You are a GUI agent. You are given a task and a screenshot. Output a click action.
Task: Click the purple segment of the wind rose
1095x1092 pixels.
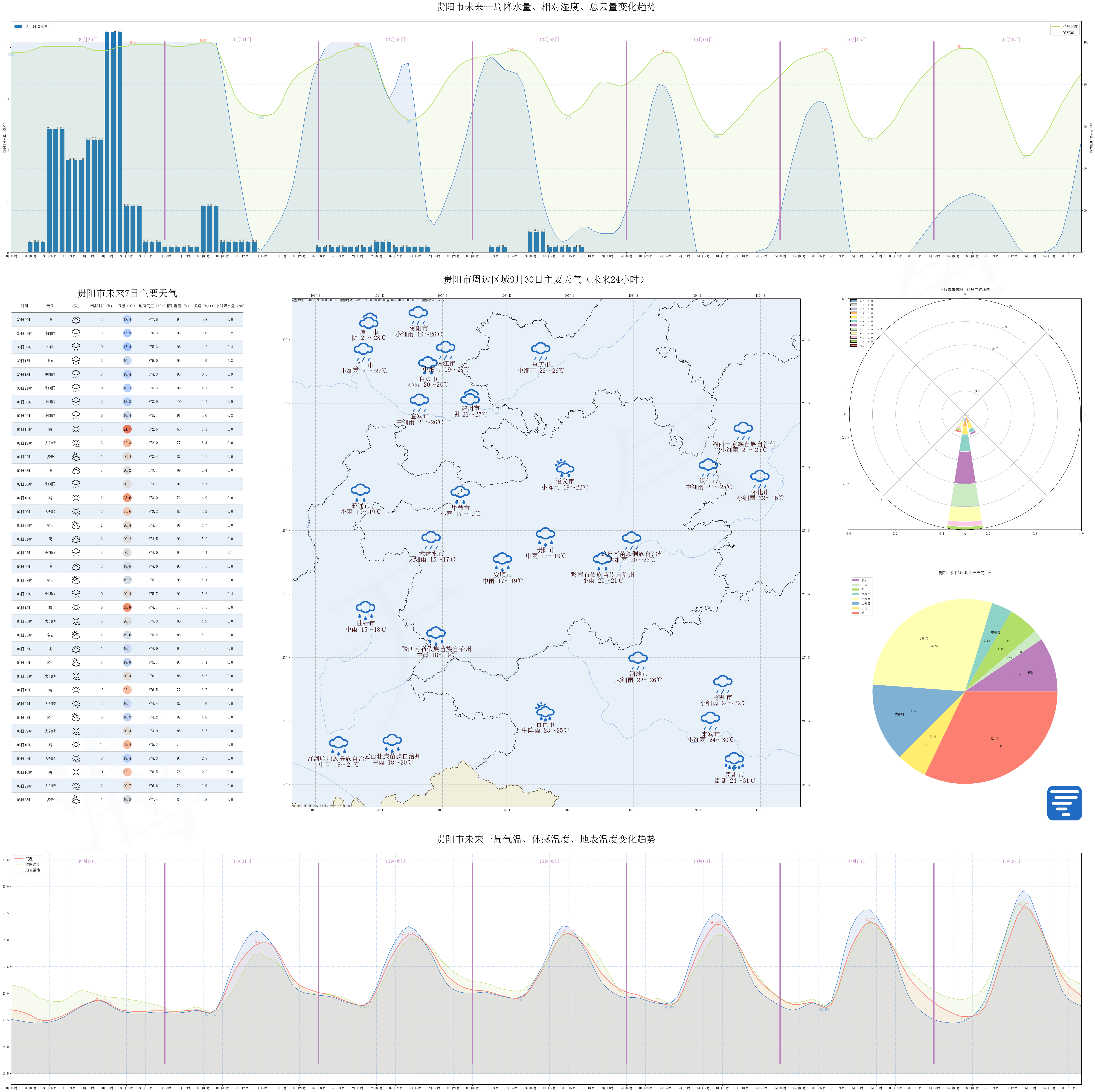point(965,467)
